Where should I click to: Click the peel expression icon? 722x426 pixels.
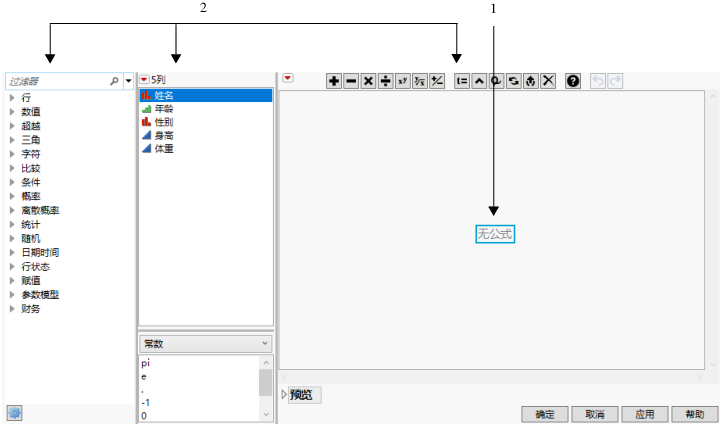click(530, 81)
